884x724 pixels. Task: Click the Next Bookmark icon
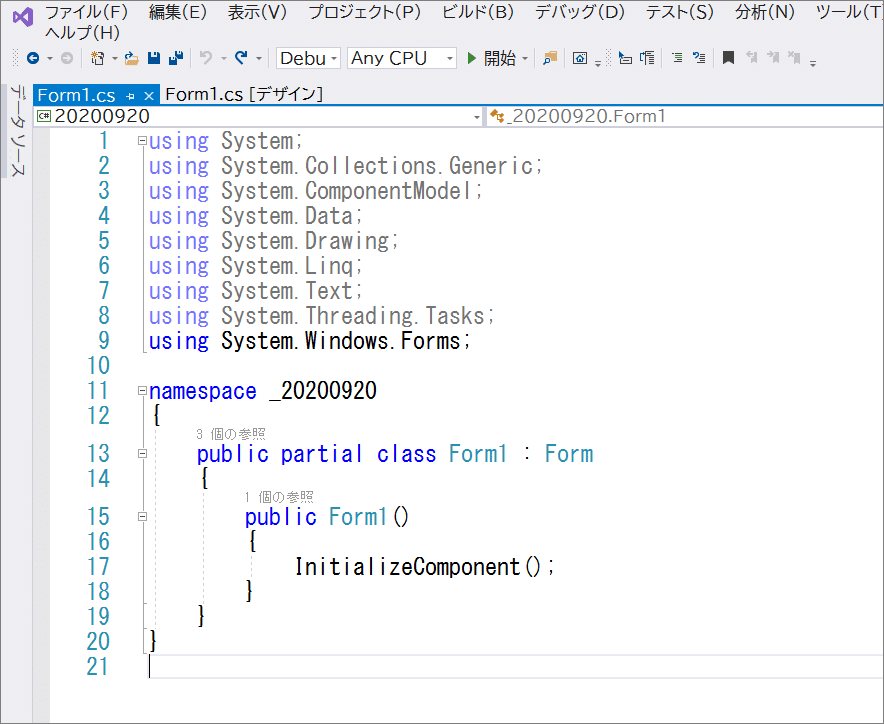tap(773, 57)
